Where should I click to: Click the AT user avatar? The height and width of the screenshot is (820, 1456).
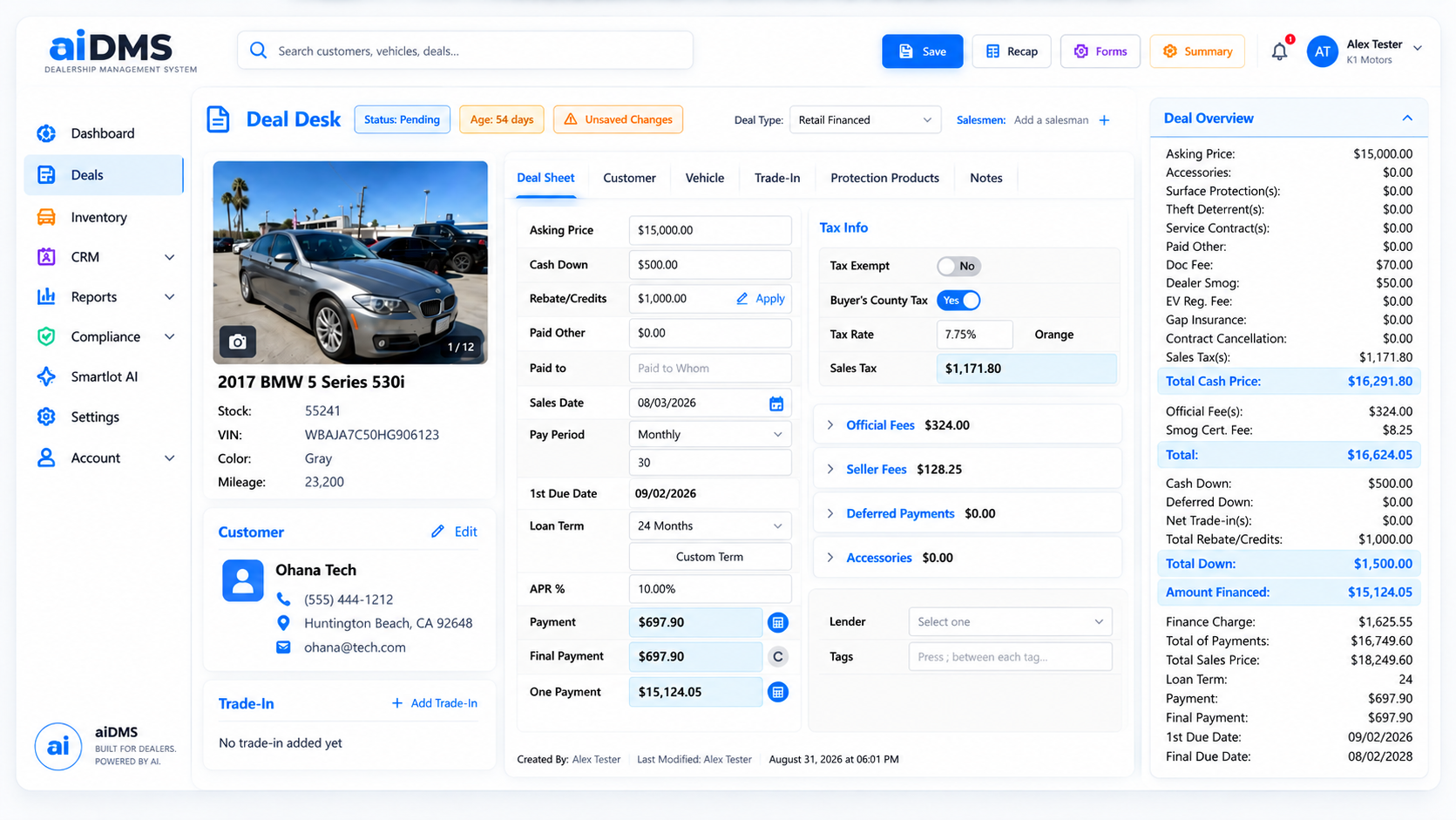coord(1322,51)
